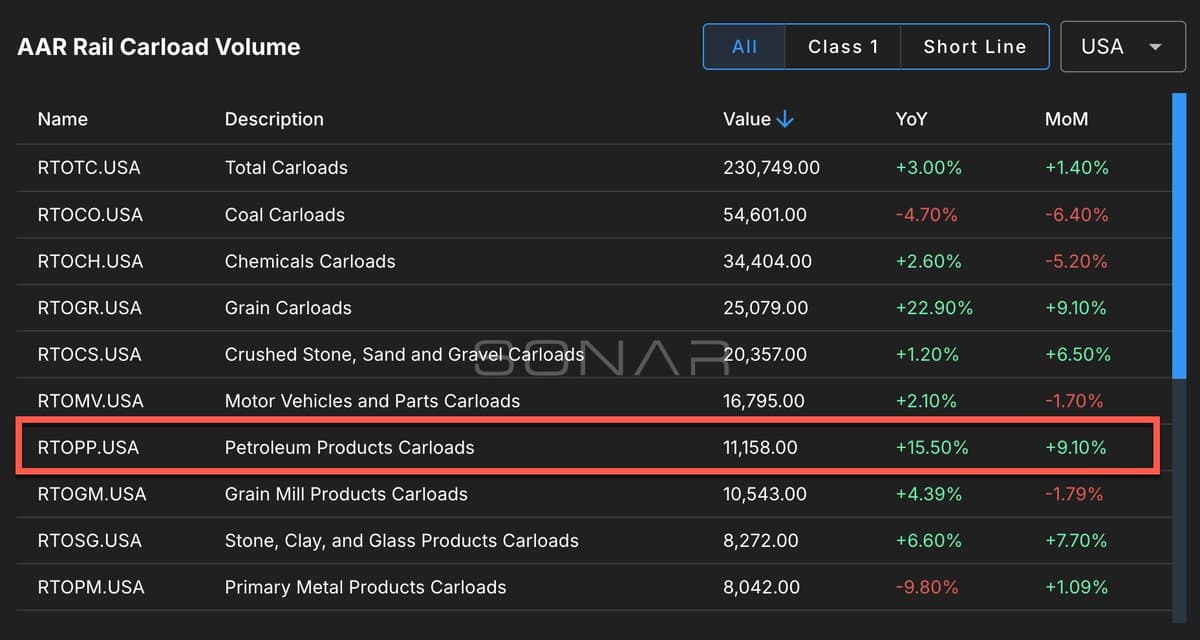Sort by the YoY column header

coord(911,119)
